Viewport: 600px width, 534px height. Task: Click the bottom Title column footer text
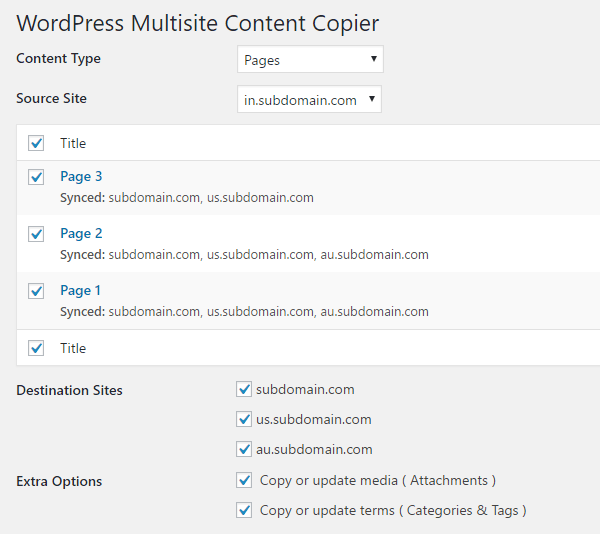(73, 348)
